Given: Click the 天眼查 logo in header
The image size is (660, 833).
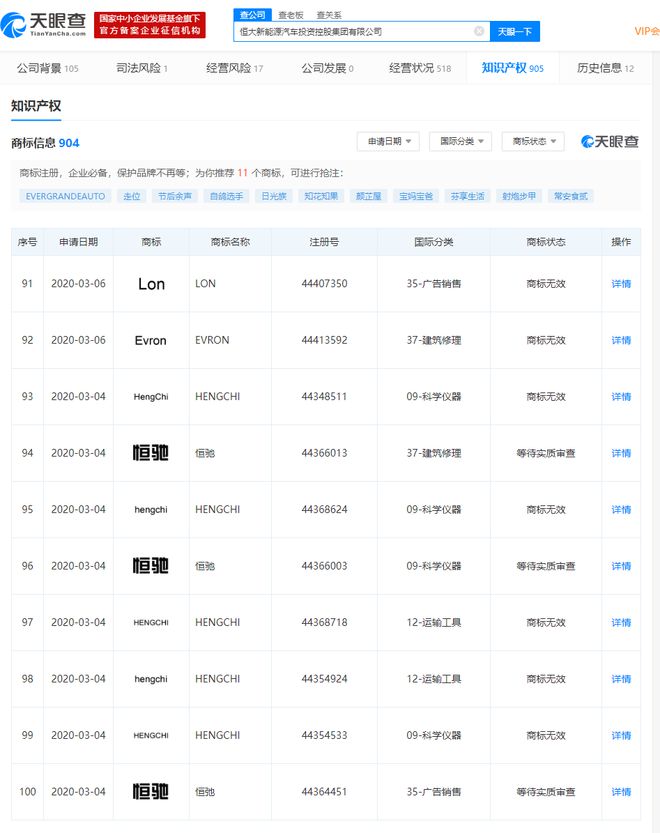Looking at the screenshot, I should point(46,24).
